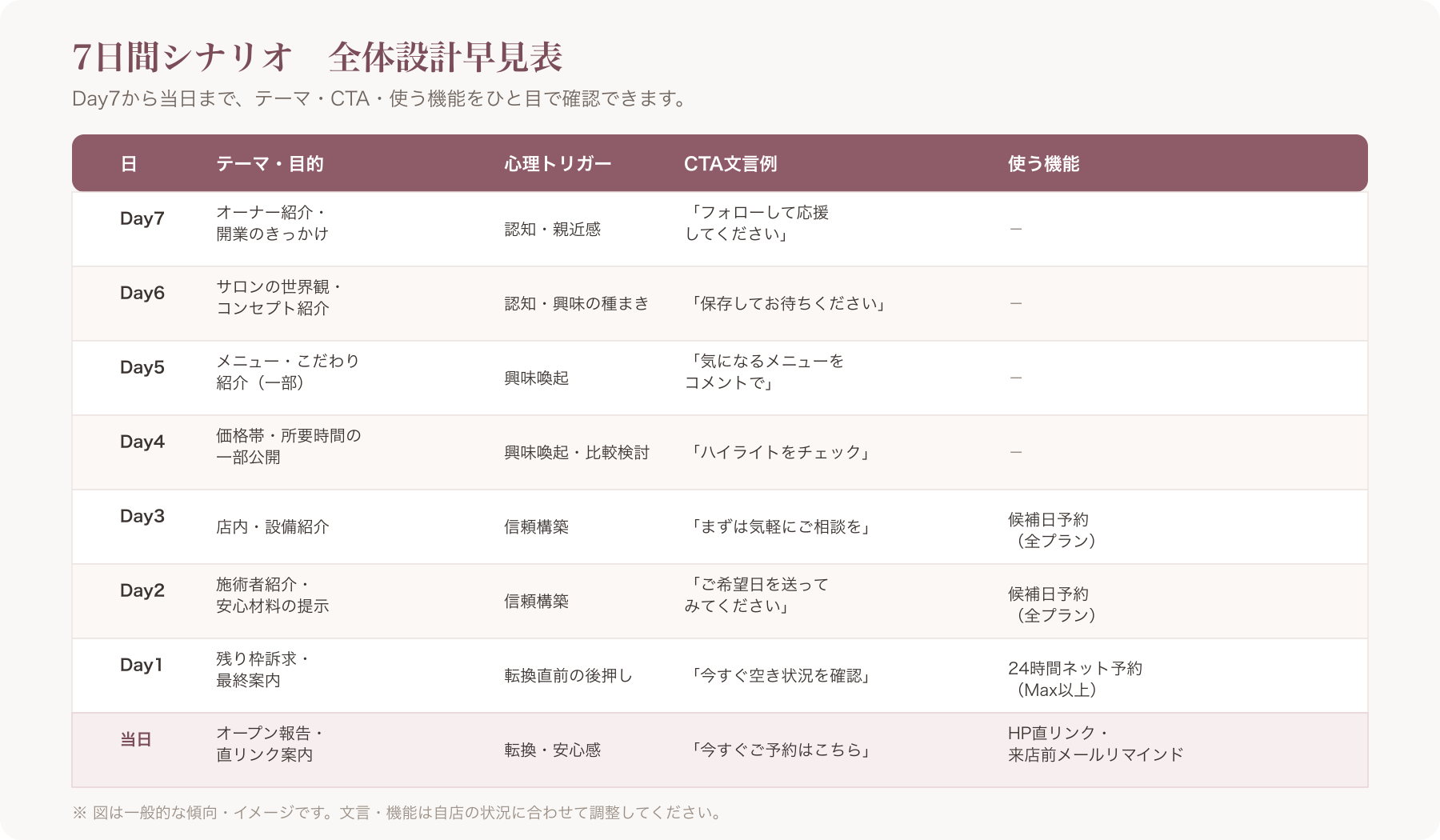Image resolution: width=1440 pixels, height=840 pixels.
Task: Select the 当日 row label
Action: (x=136, y=739)
